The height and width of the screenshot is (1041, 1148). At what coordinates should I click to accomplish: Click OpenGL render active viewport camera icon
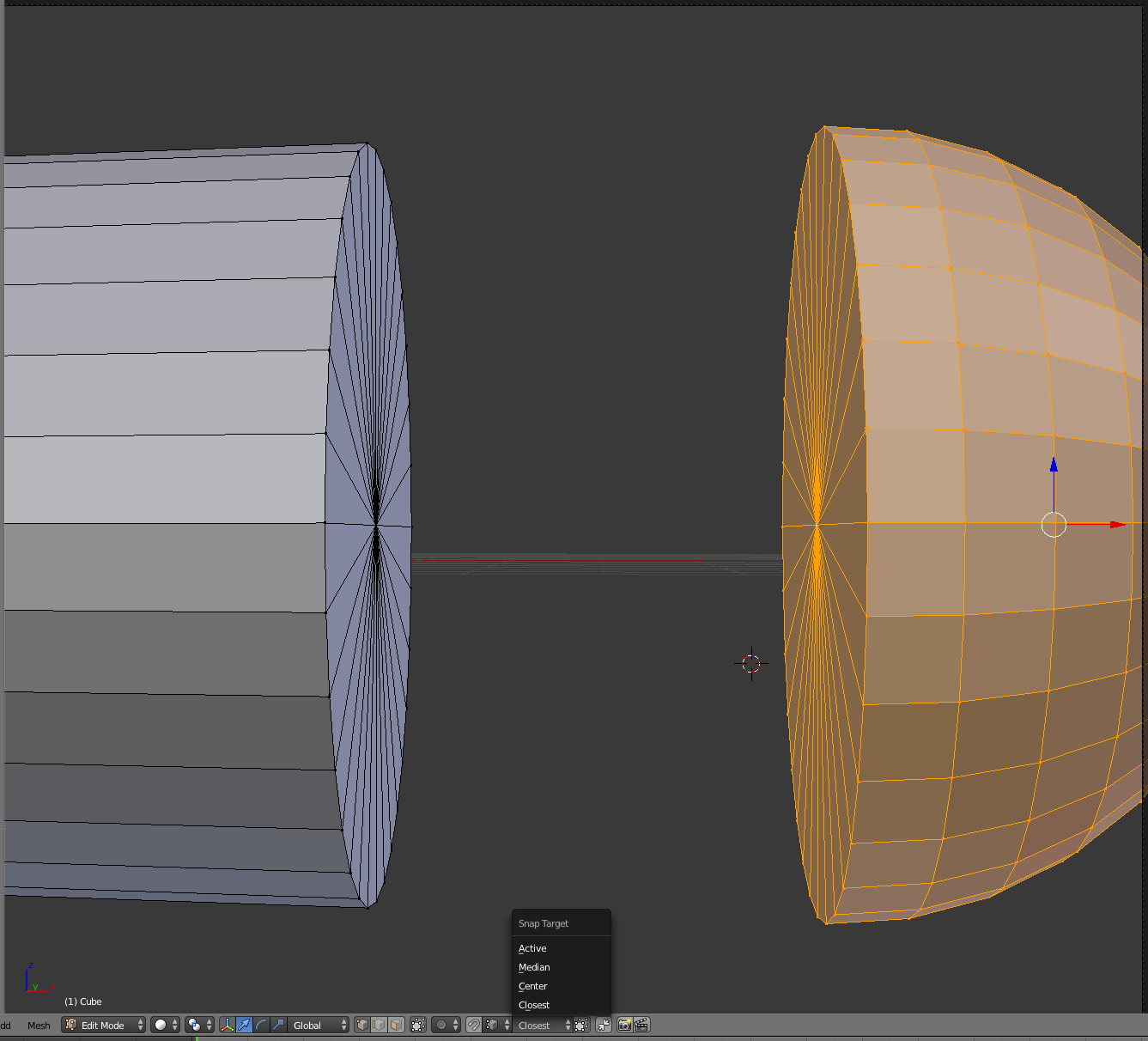click(x=625, y=1025)
